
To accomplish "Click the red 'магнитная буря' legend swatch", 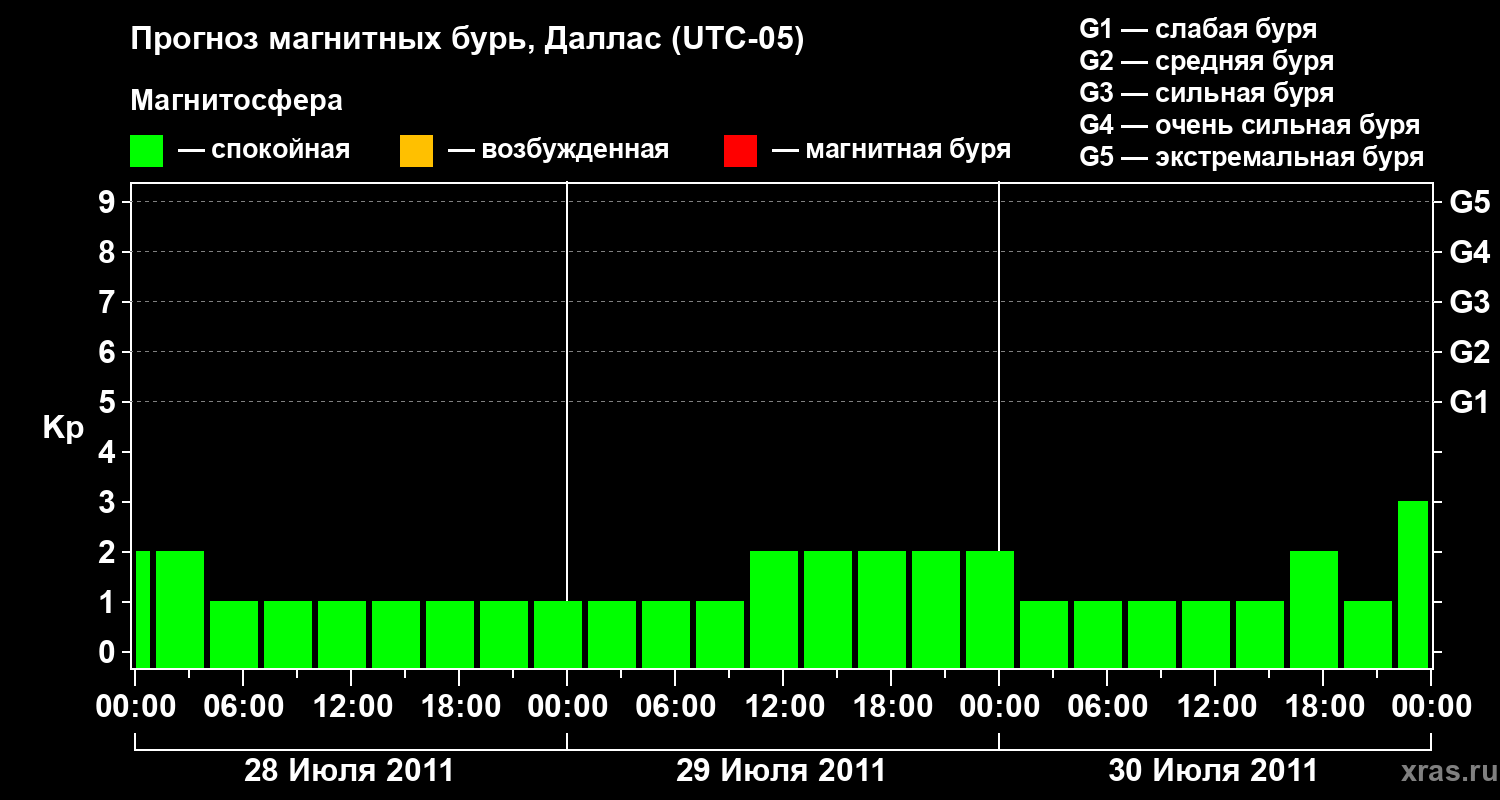I will pyautogui.click(x=740, y=150).
